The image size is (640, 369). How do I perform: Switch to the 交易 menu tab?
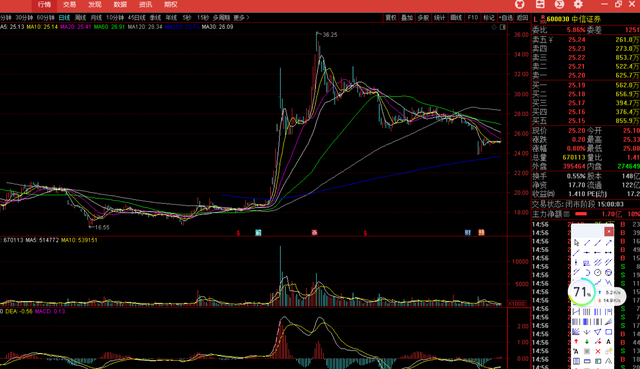[x=69, y=4]
